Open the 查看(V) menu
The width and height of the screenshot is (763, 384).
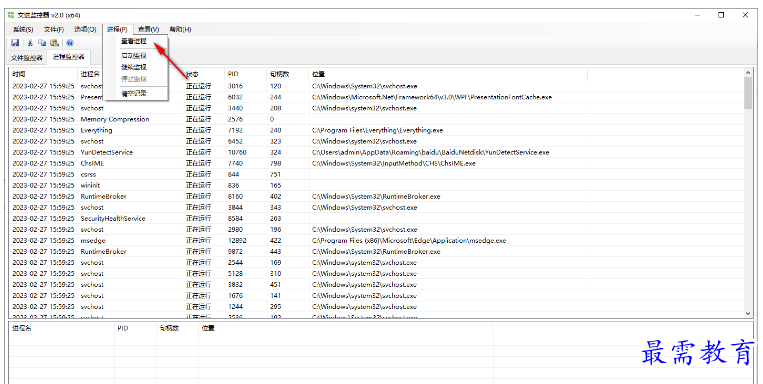coord(148,30)
